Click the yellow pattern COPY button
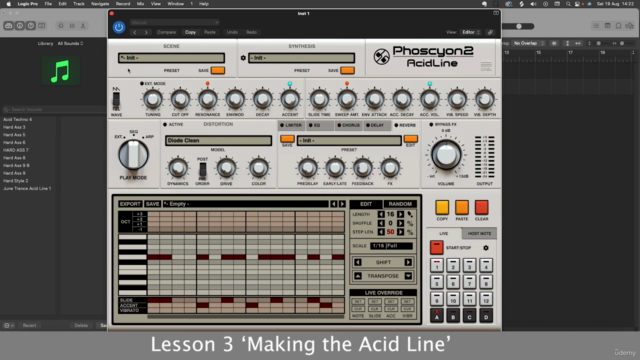Image resolution: width=640 pixels, height=360 pixels. coord(442,207)
